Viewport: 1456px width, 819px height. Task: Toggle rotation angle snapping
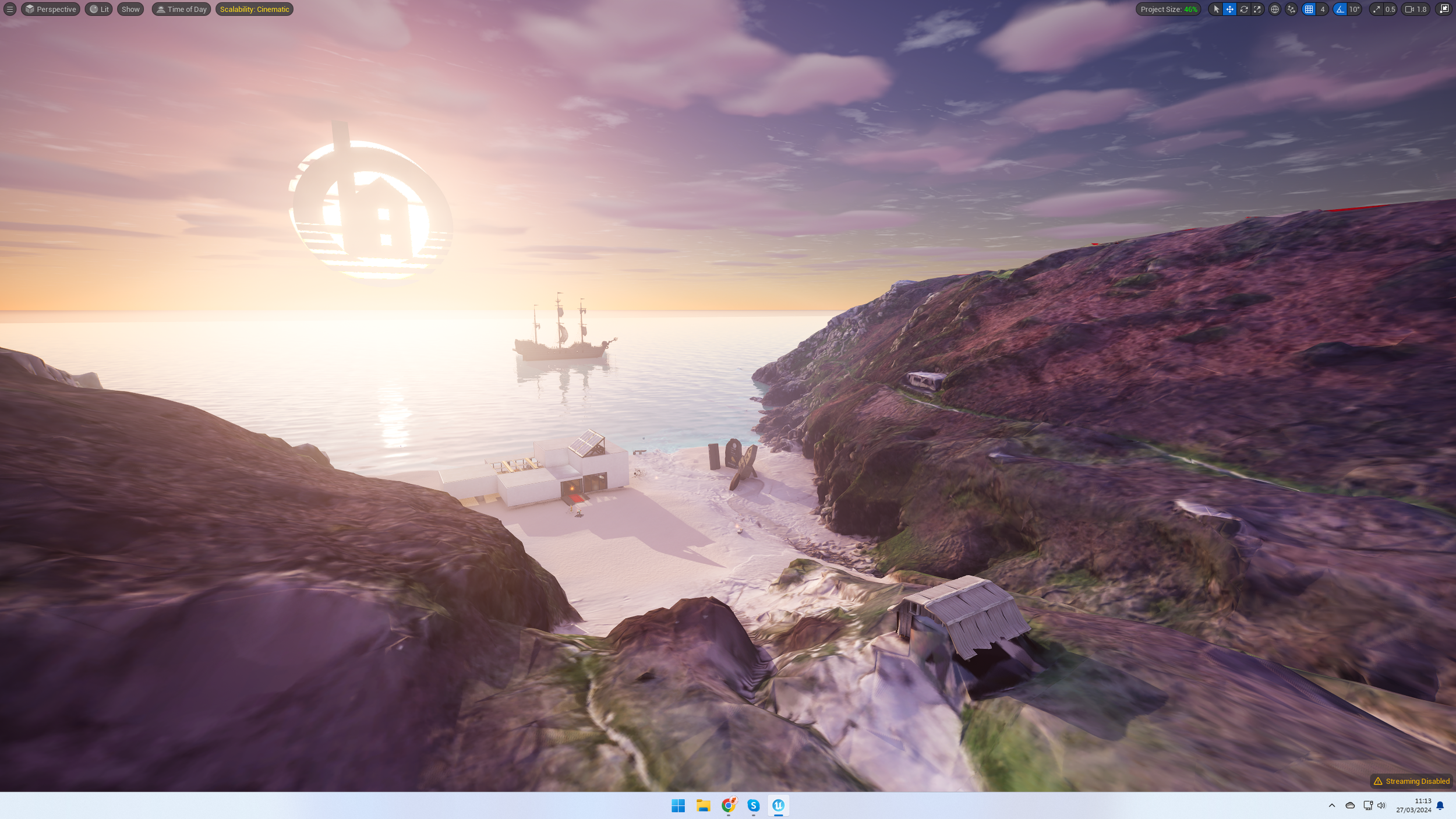coord(1340,9)
